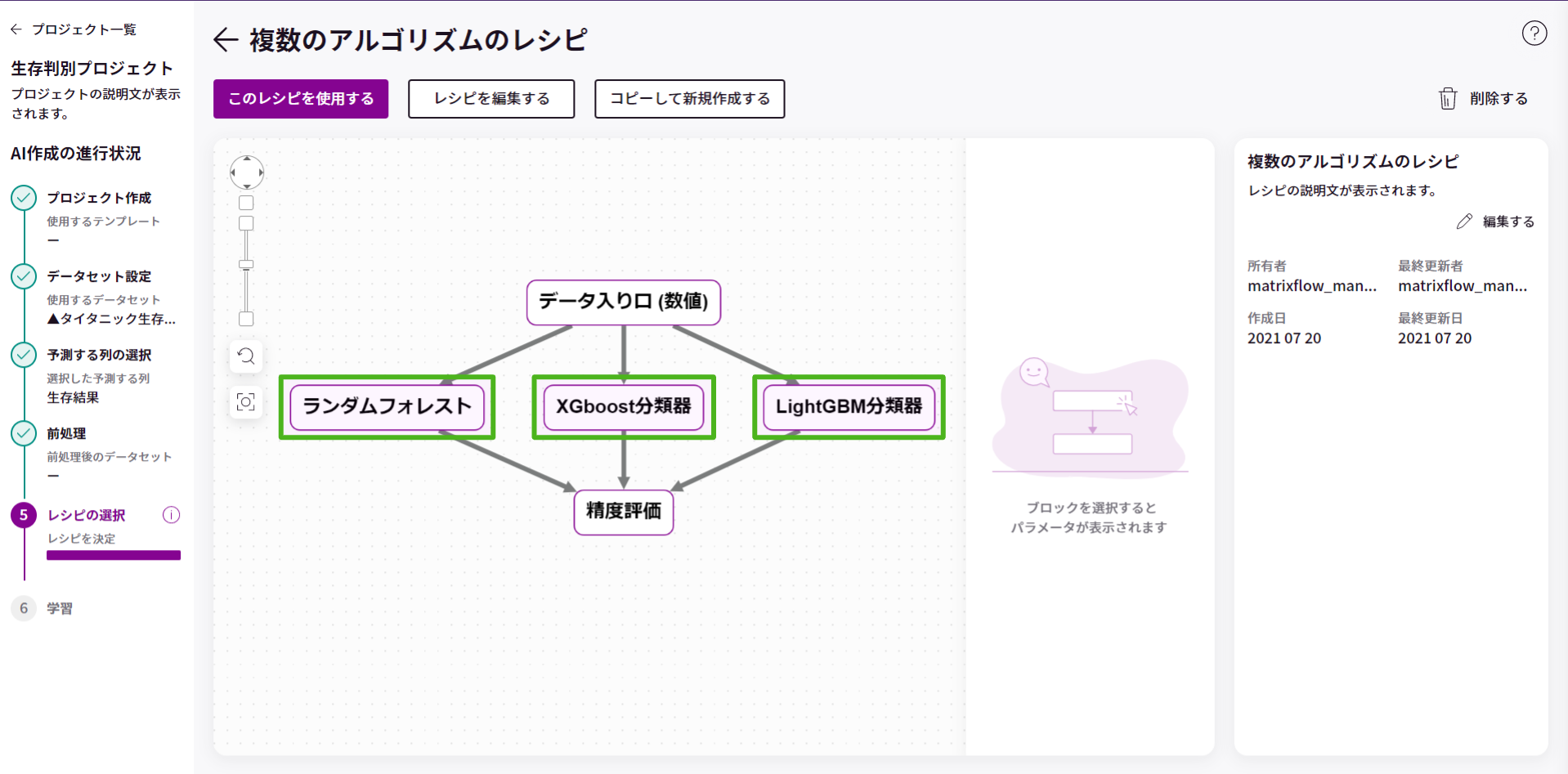The width and height of the screenshot is (1568, 774).
Task: Click the 作成日 2021 07 20 value
Action: point(1284,338)
